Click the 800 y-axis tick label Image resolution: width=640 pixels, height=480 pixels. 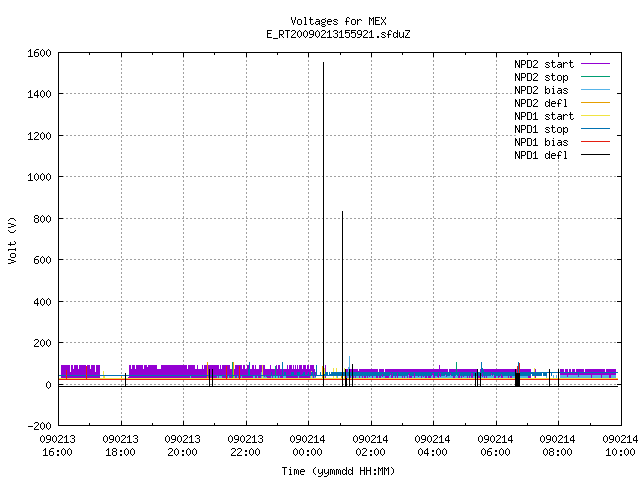tap(42, 219)
